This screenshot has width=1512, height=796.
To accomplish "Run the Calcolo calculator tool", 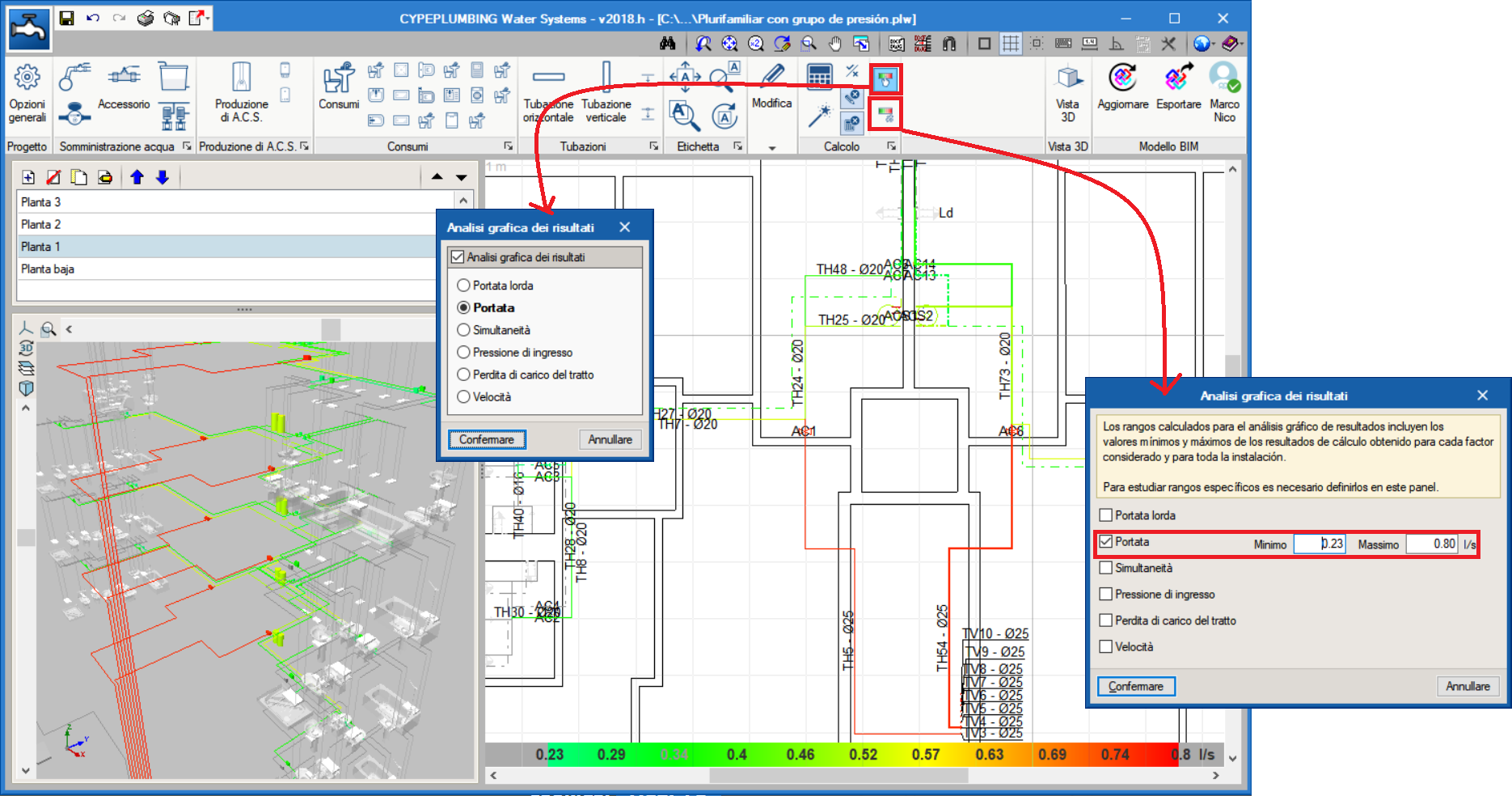I will pos(819,76).
